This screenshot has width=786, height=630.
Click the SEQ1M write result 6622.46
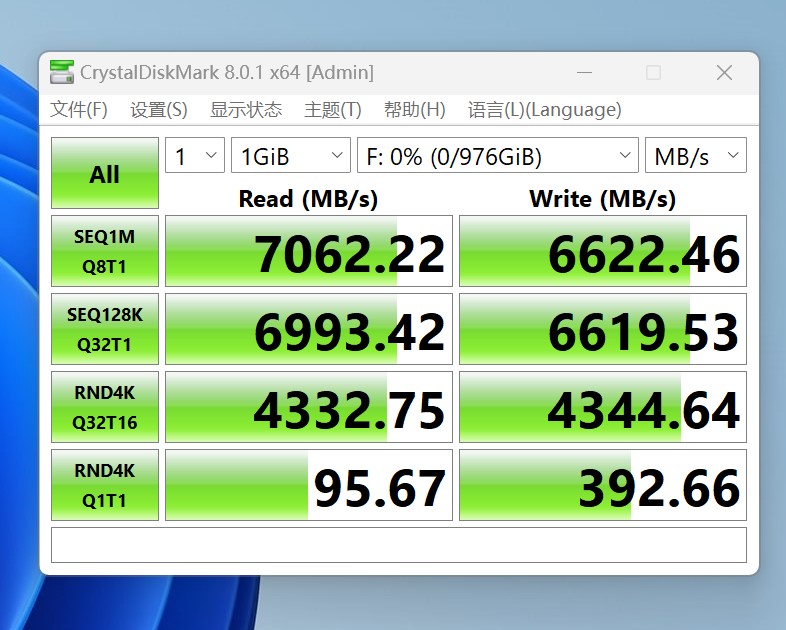[x=603, y=251]
